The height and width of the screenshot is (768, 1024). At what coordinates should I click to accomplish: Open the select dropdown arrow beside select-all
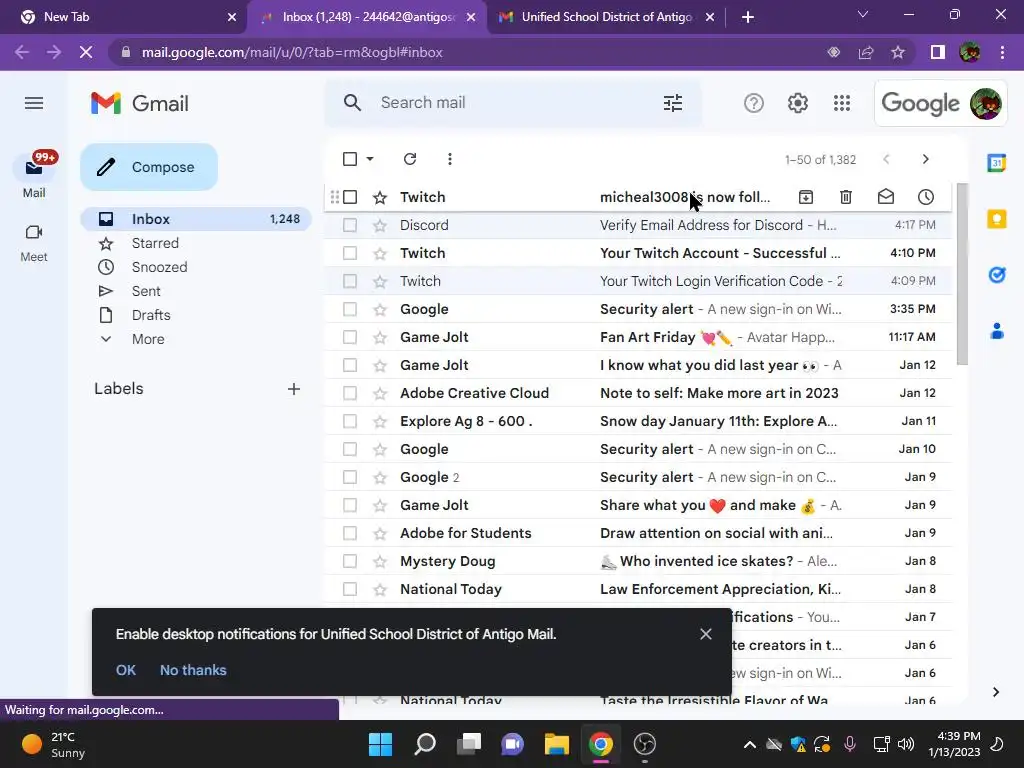(x=370, y=159)
